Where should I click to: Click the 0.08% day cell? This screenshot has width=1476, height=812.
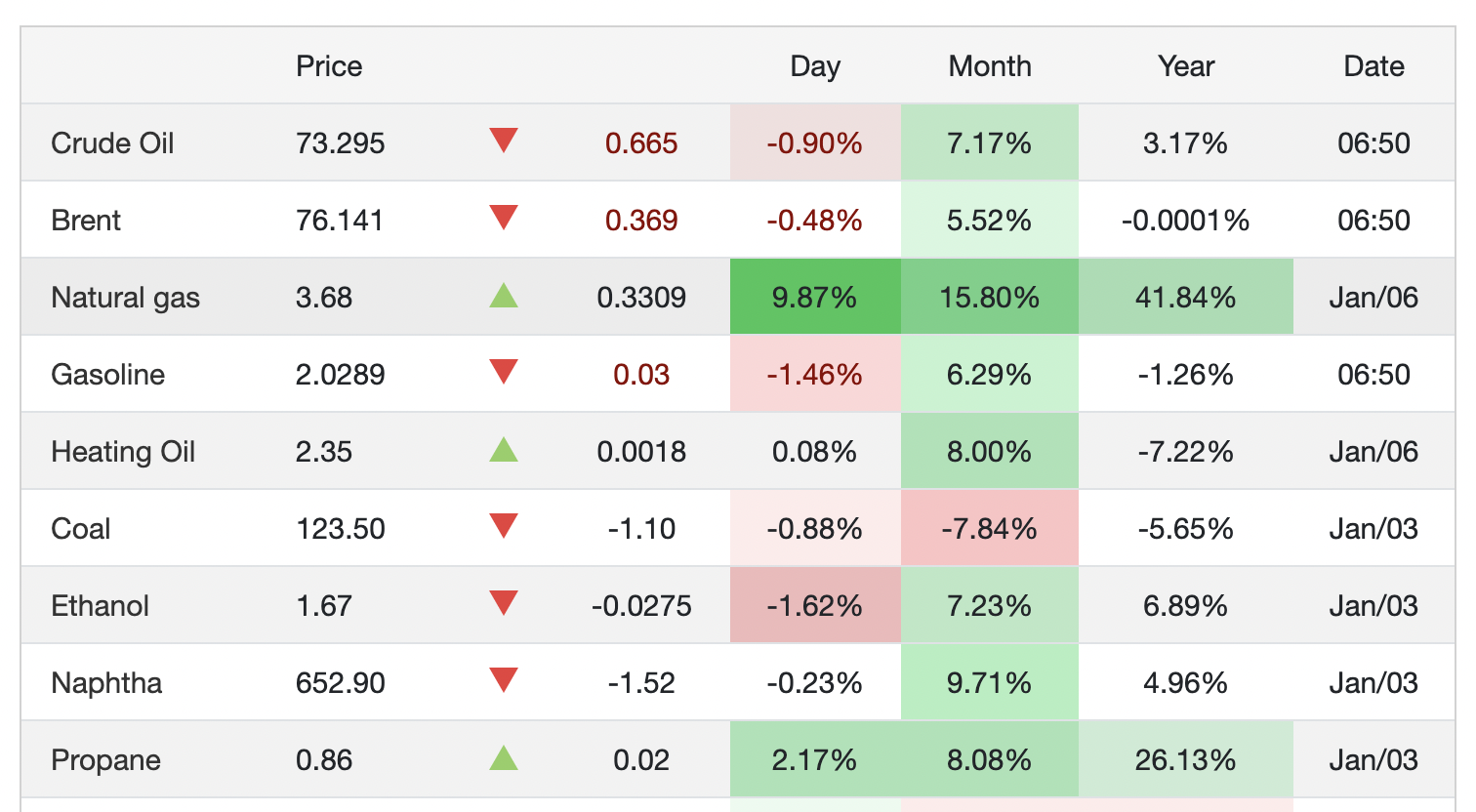pos(815,452)
